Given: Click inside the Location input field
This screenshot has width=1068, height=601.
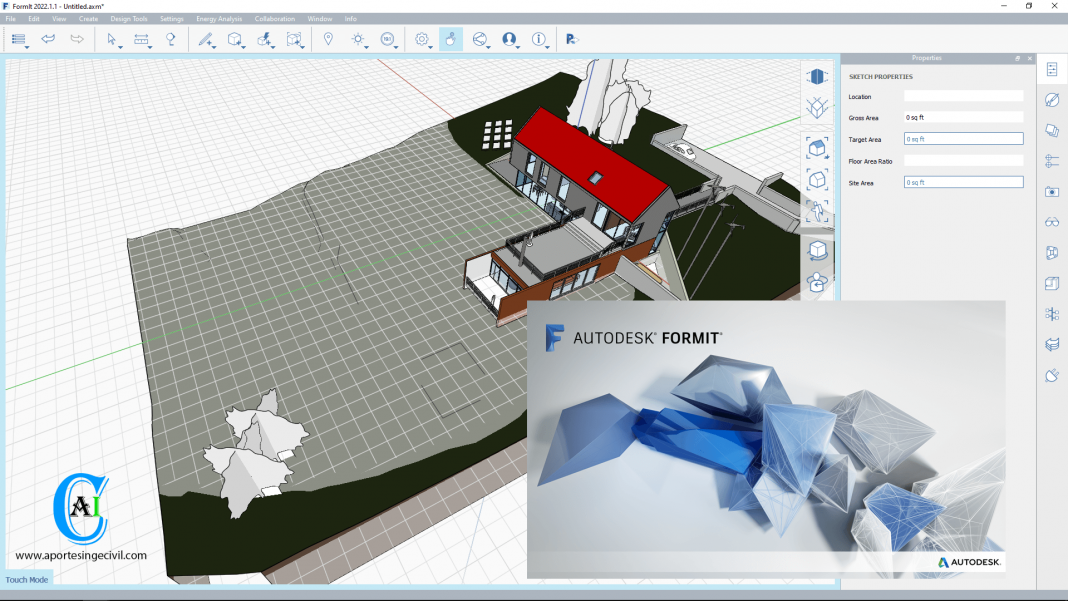Looking at the screenshot, I should (963, 96).
